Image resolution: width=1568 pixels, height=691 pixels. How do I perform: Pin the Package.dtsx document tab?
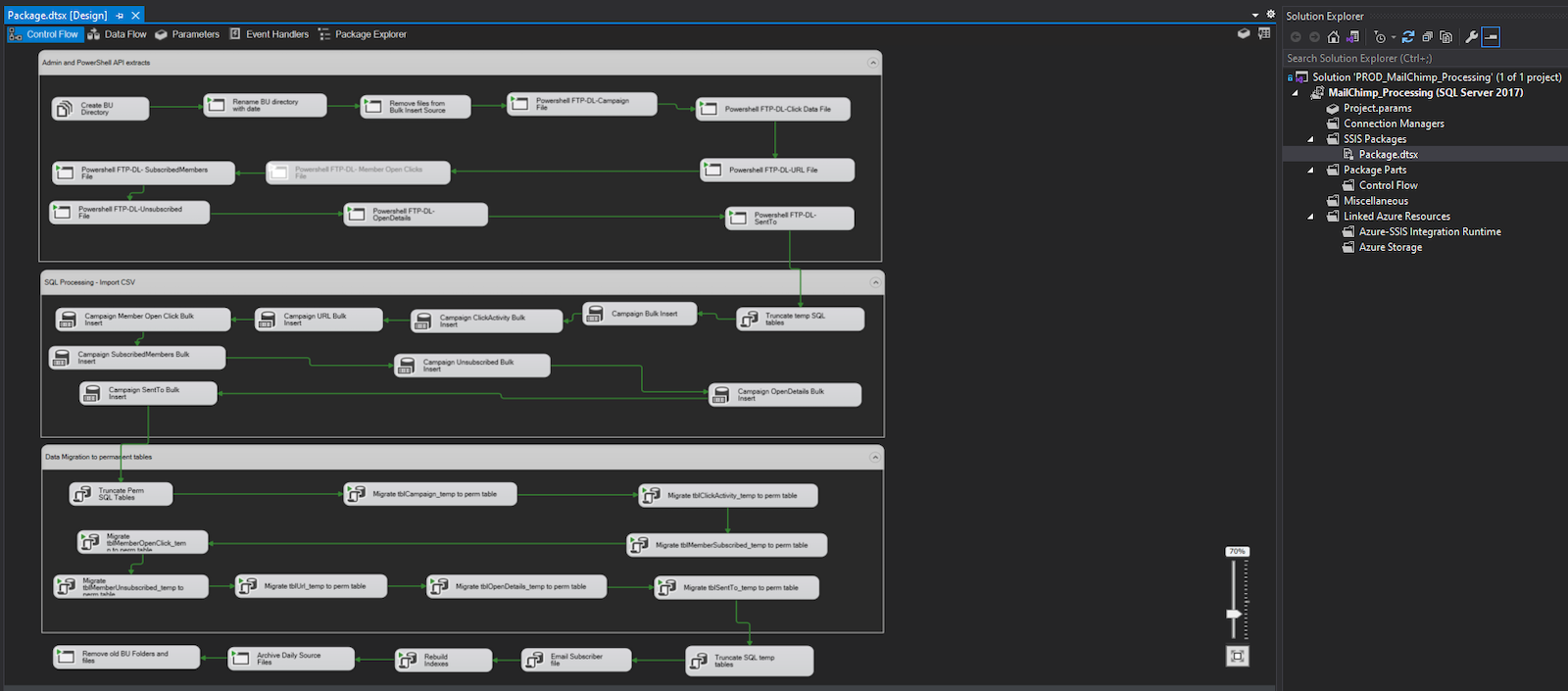click(120, 16)
